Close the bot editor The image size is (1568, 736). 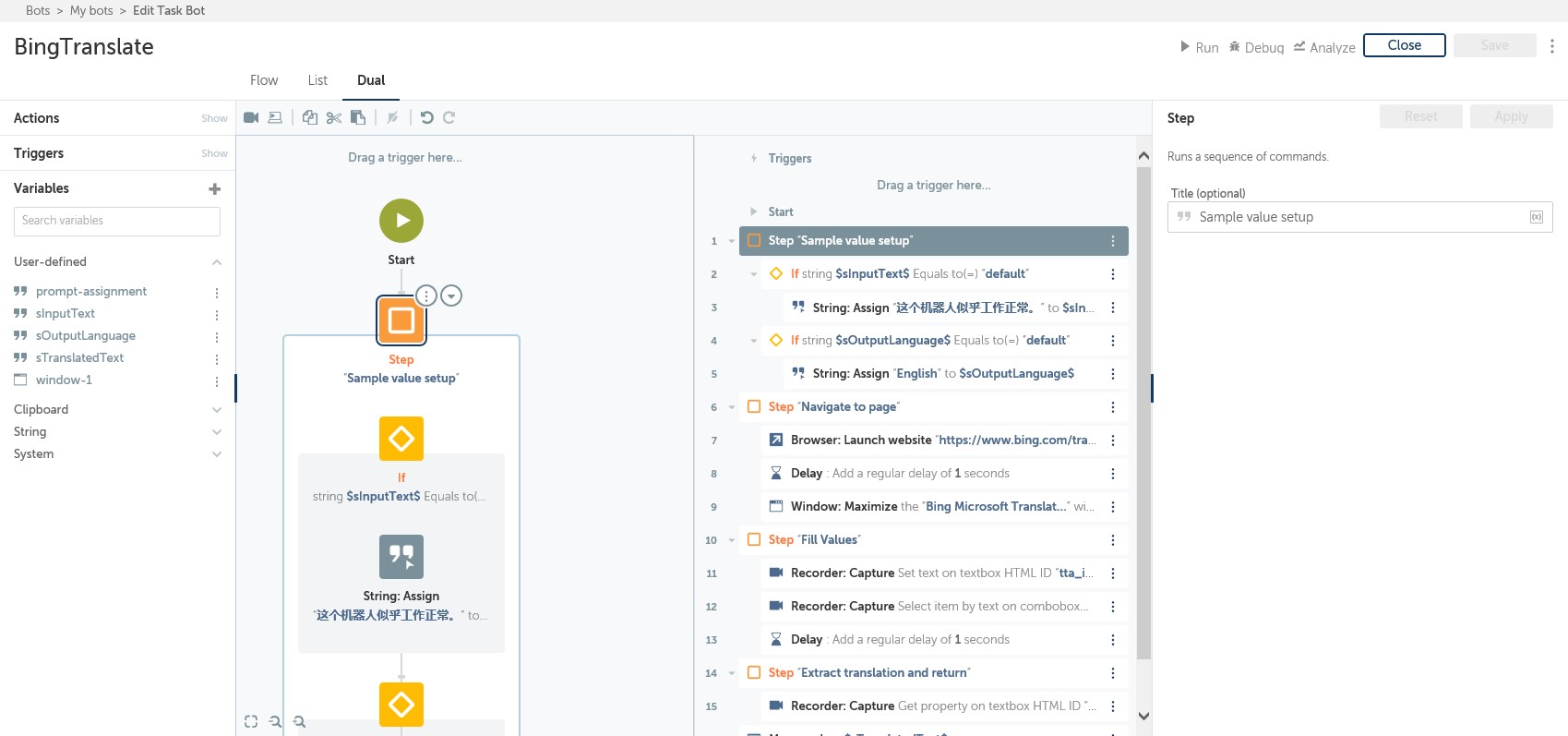coord(1405,45)
